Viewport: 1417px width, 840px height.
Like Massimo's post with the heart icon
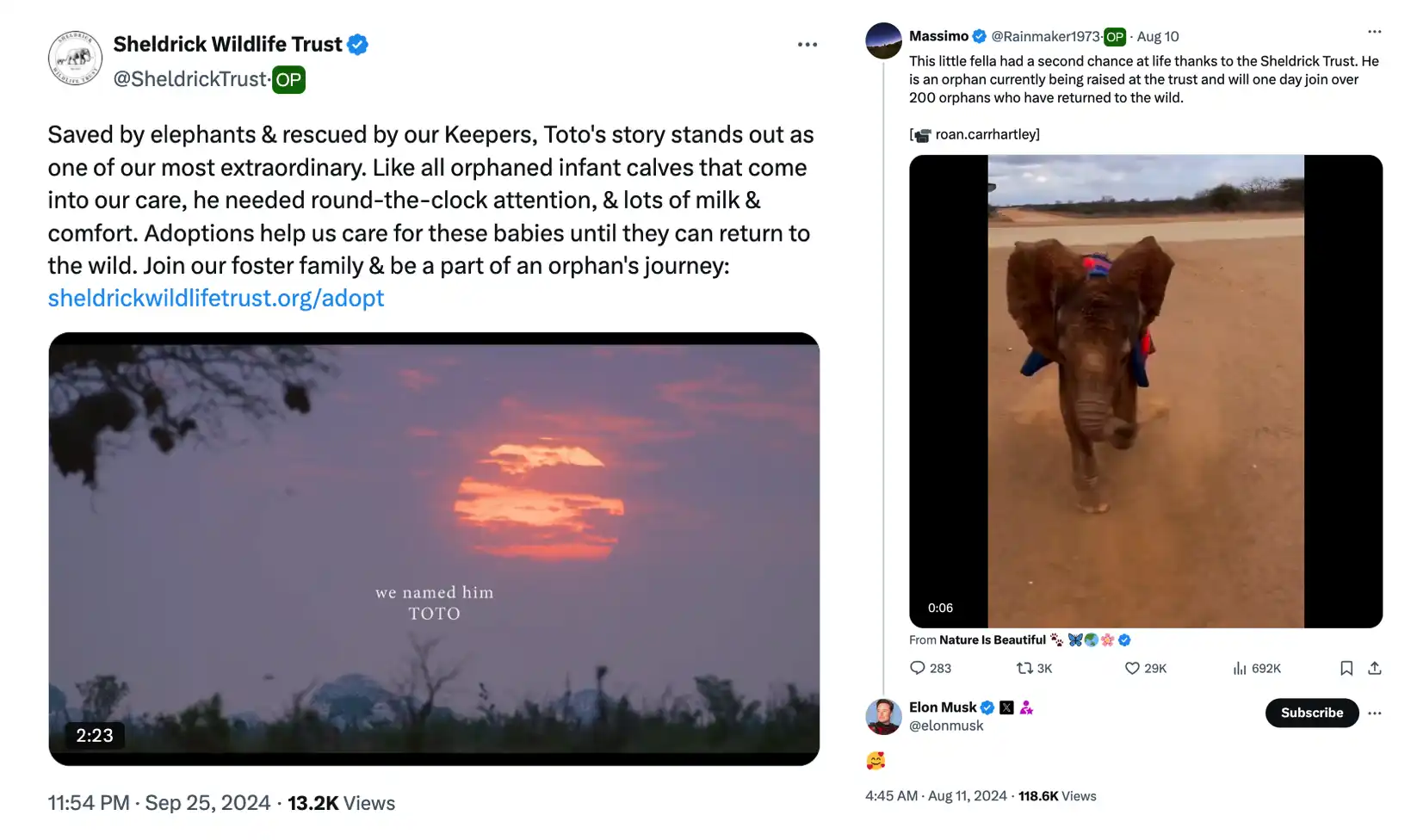point(1132,668)
